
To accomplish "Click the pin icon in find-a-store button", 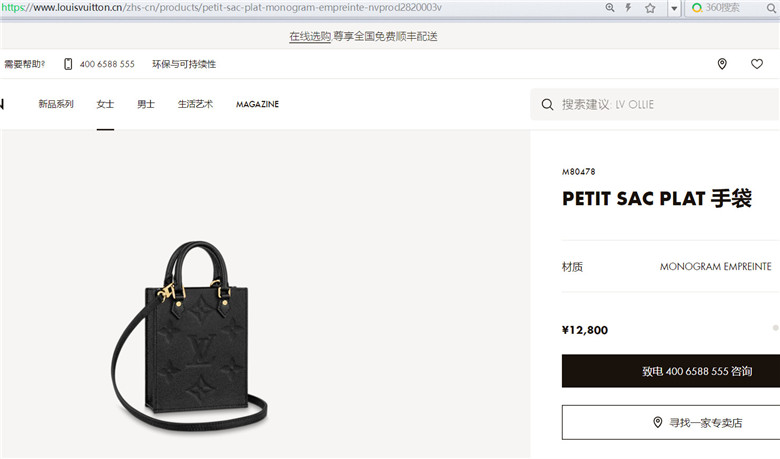I will coord(657,422).
